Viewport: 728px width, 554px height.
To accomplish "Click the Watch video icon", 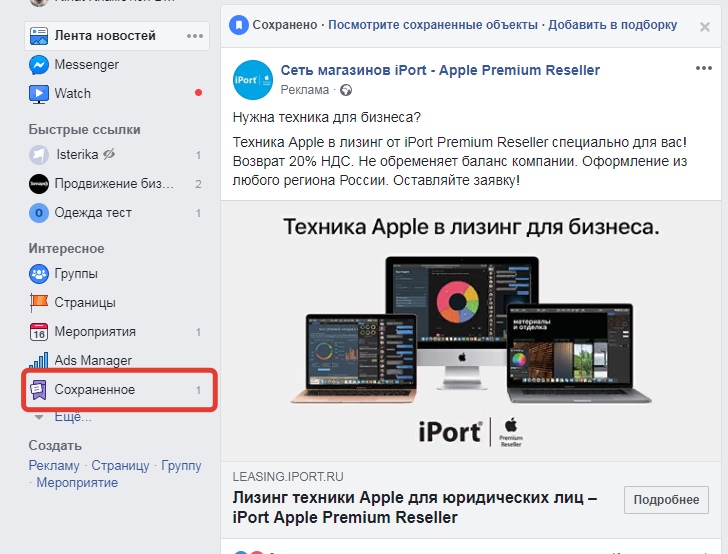I will click(39, 94).
